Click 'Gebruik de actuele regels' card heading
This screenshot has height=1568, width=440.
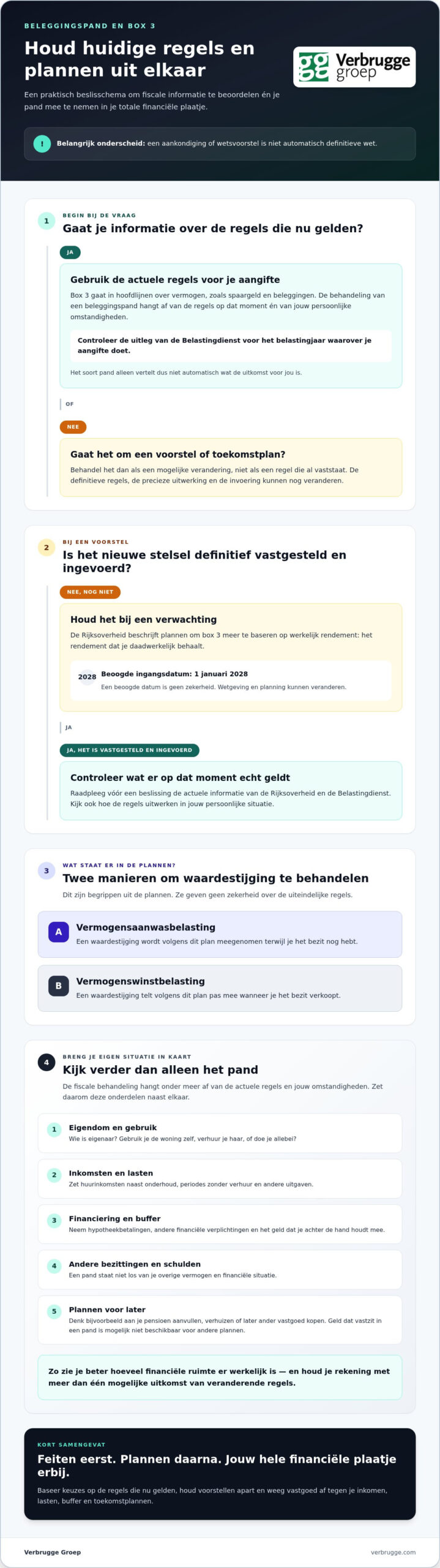[175, 280]
